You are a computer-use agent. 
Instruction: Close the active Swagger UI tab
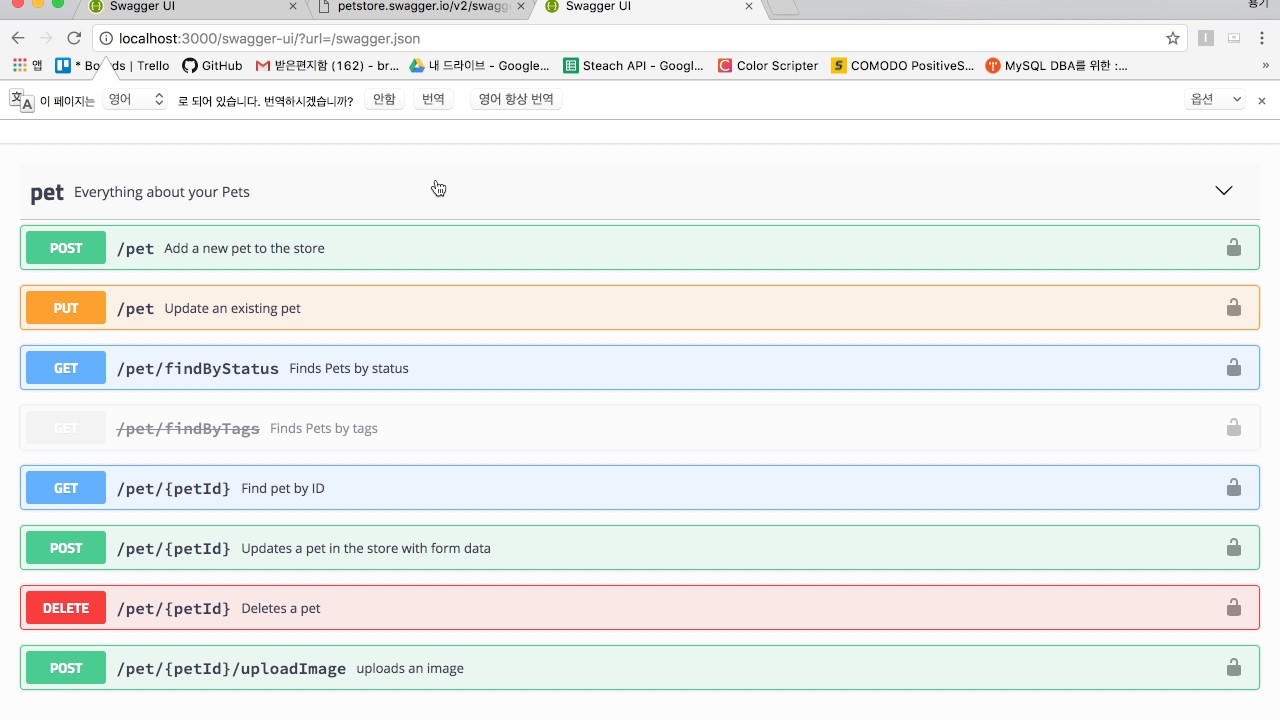[749, 6]
